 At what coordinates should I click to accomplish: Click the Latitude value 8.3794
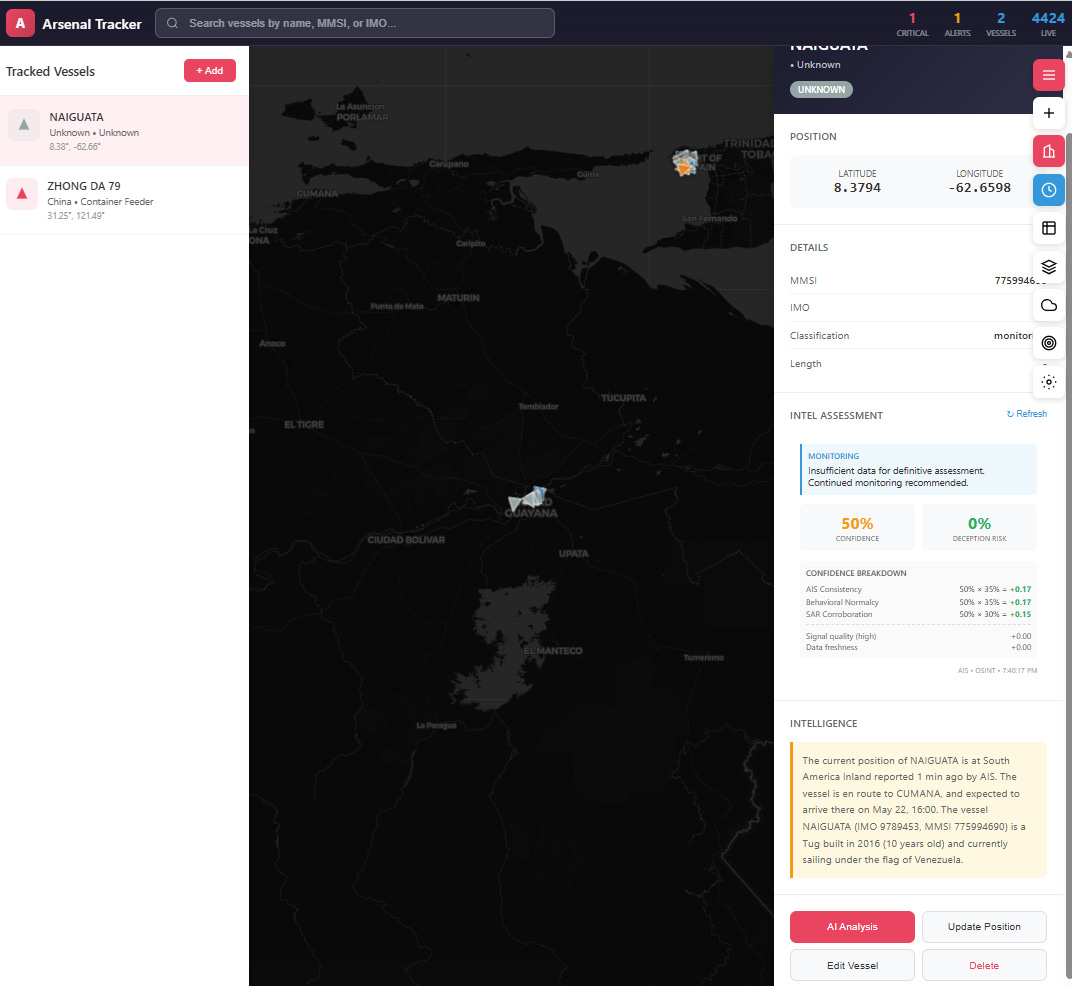[x=857, y=188]
